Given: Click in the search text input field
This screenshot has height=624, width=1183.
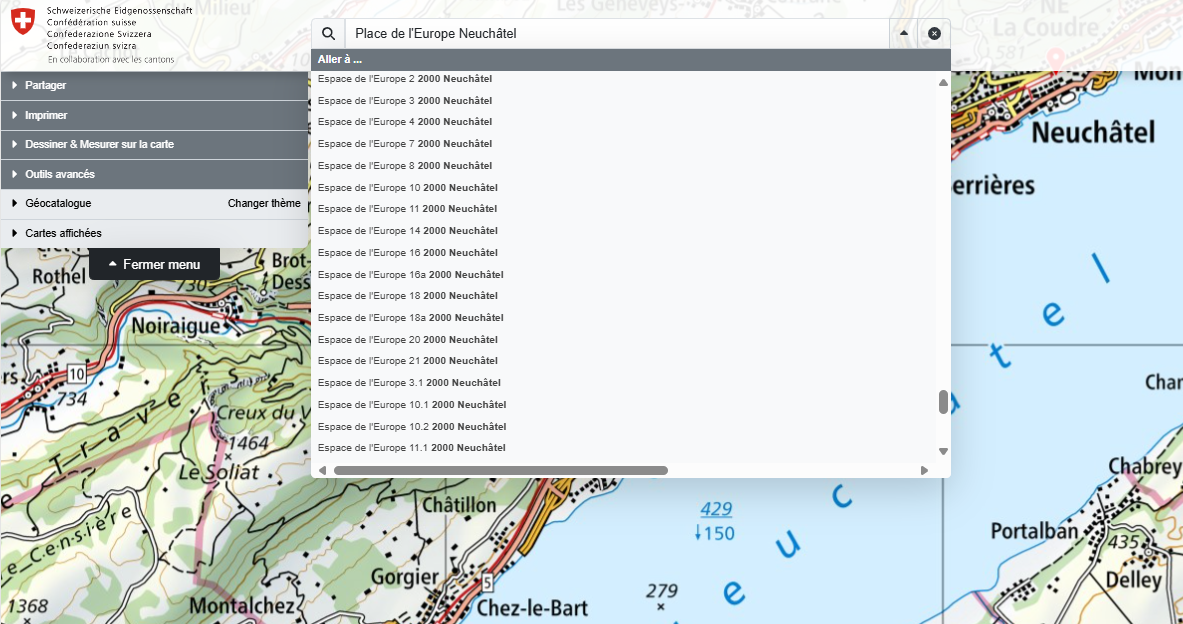Looking at the screenshot, I should [x=615, y=34].
